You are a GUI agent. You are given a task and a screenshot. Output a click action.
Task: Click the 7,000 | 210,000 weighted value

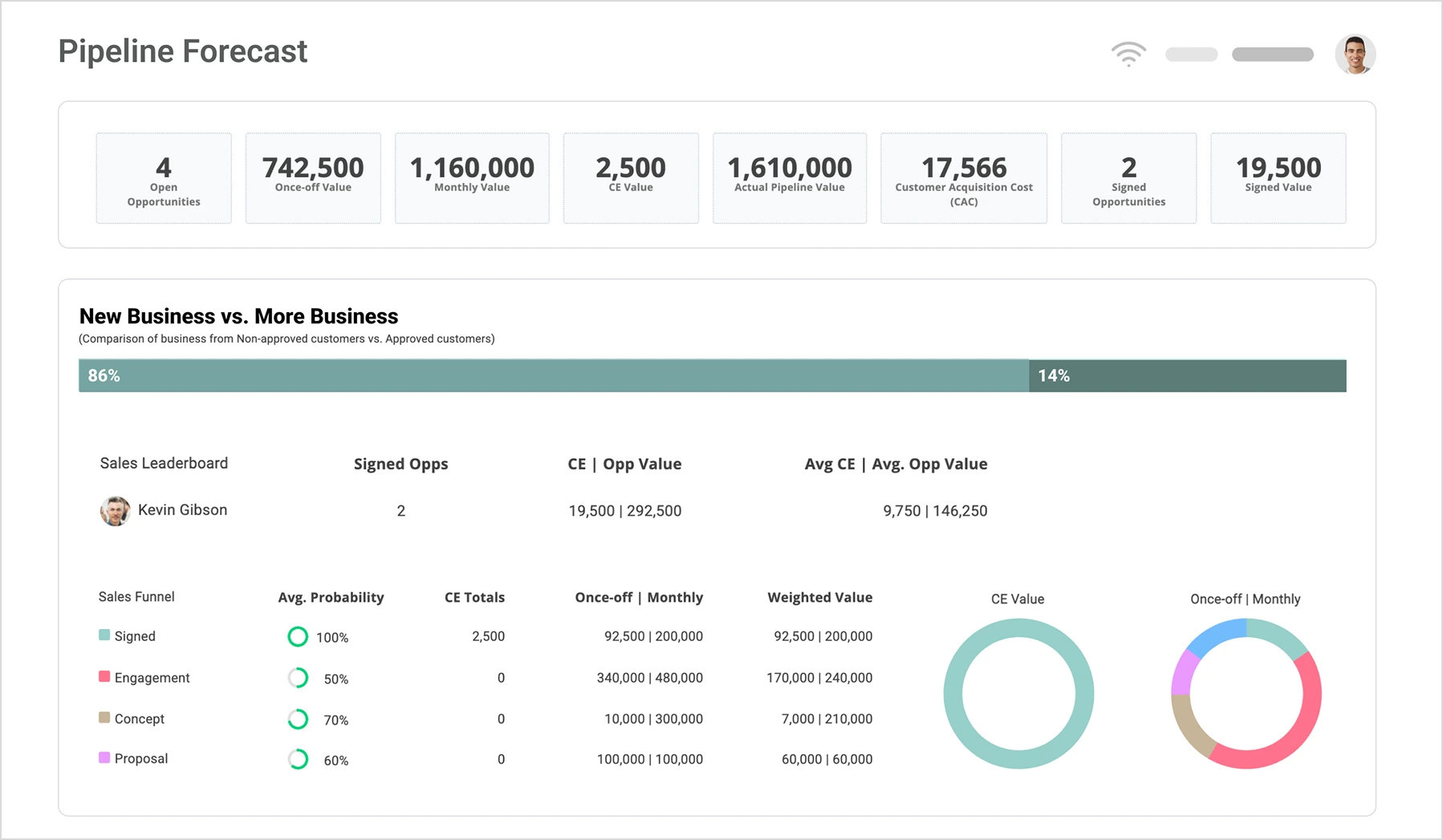[x=827, y=719]
